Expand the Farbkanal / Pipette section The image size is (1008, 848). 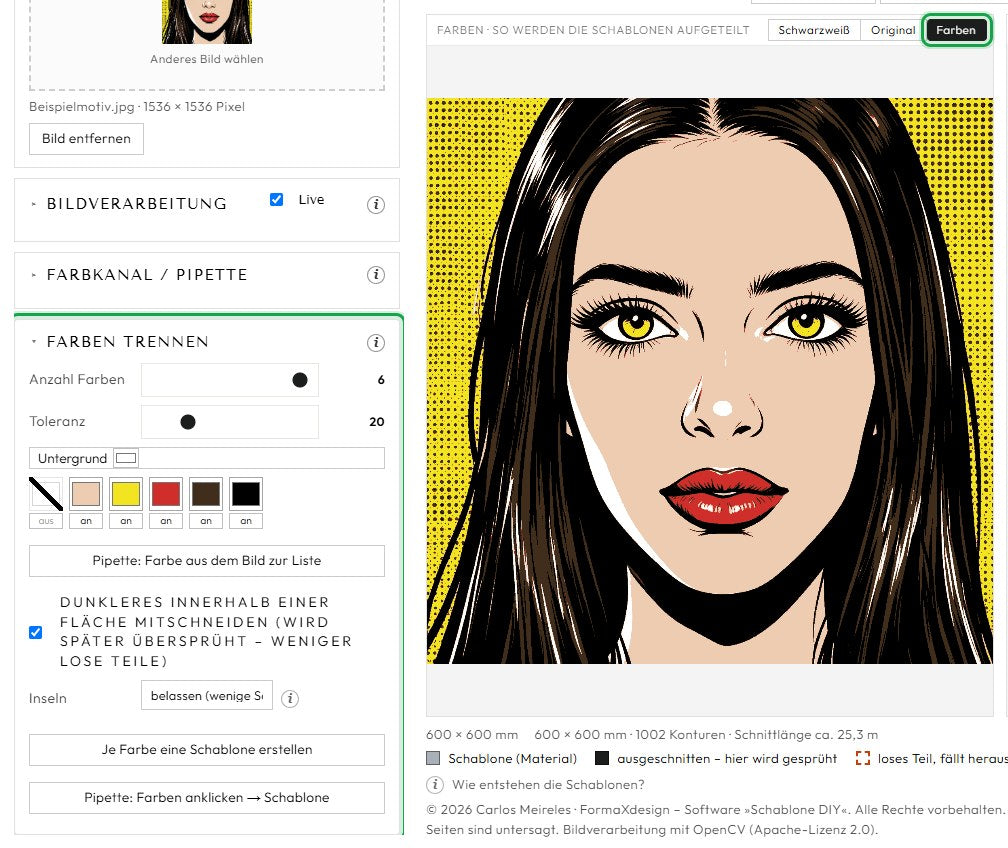click(147, 275)
